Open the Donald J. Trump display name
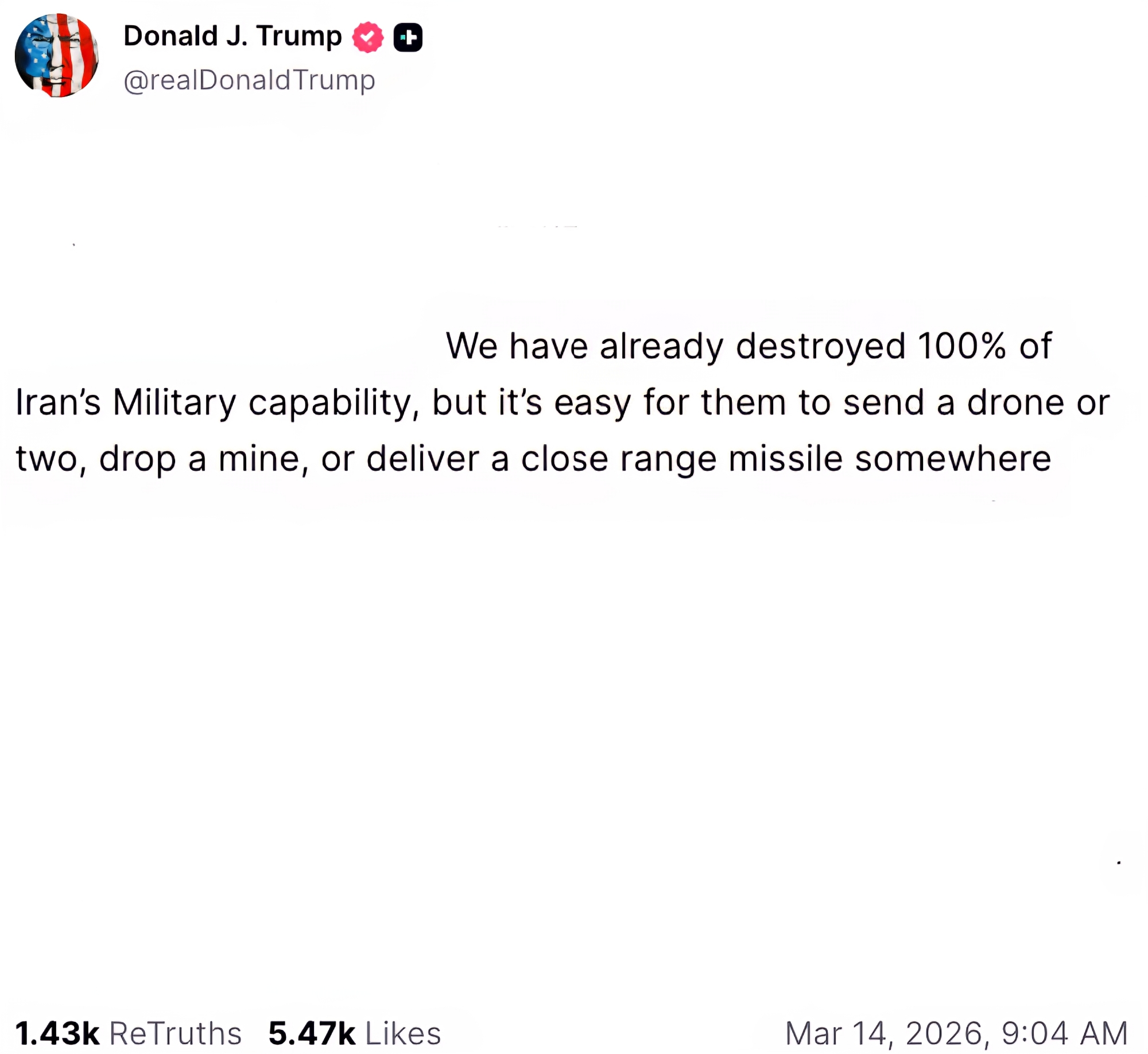This screenshot has width=1148, height=1054. tap(232, 36)
